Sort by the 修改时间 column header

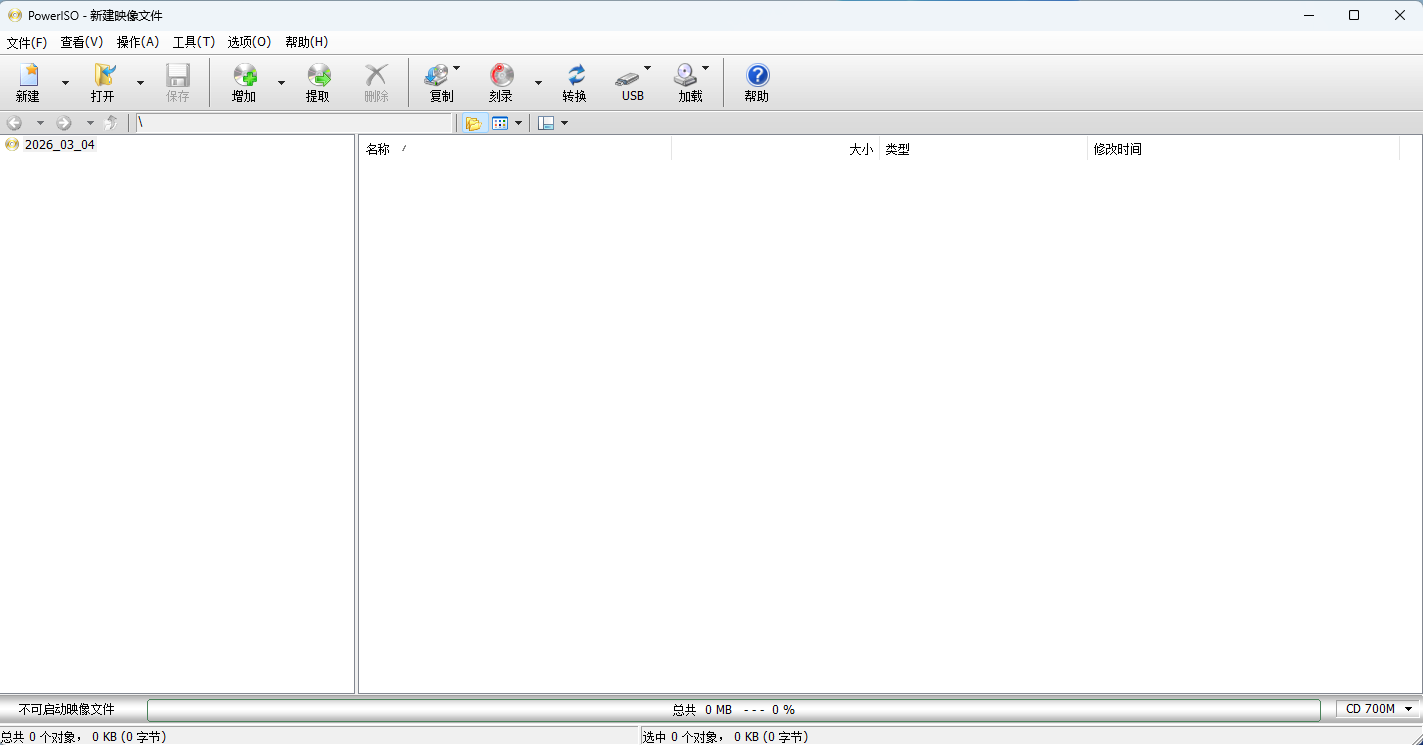point(1243,149)
